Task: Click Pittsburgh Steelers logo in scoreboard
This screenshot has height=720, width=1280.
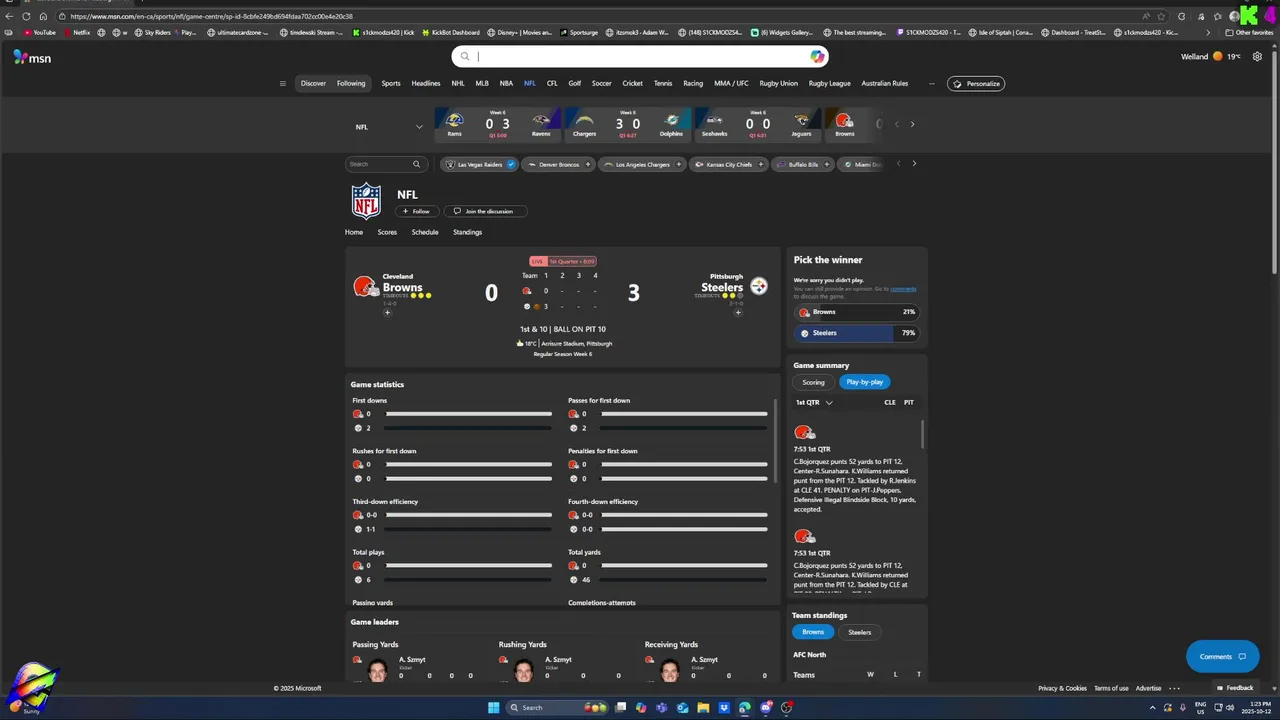Action: [759, 287]
